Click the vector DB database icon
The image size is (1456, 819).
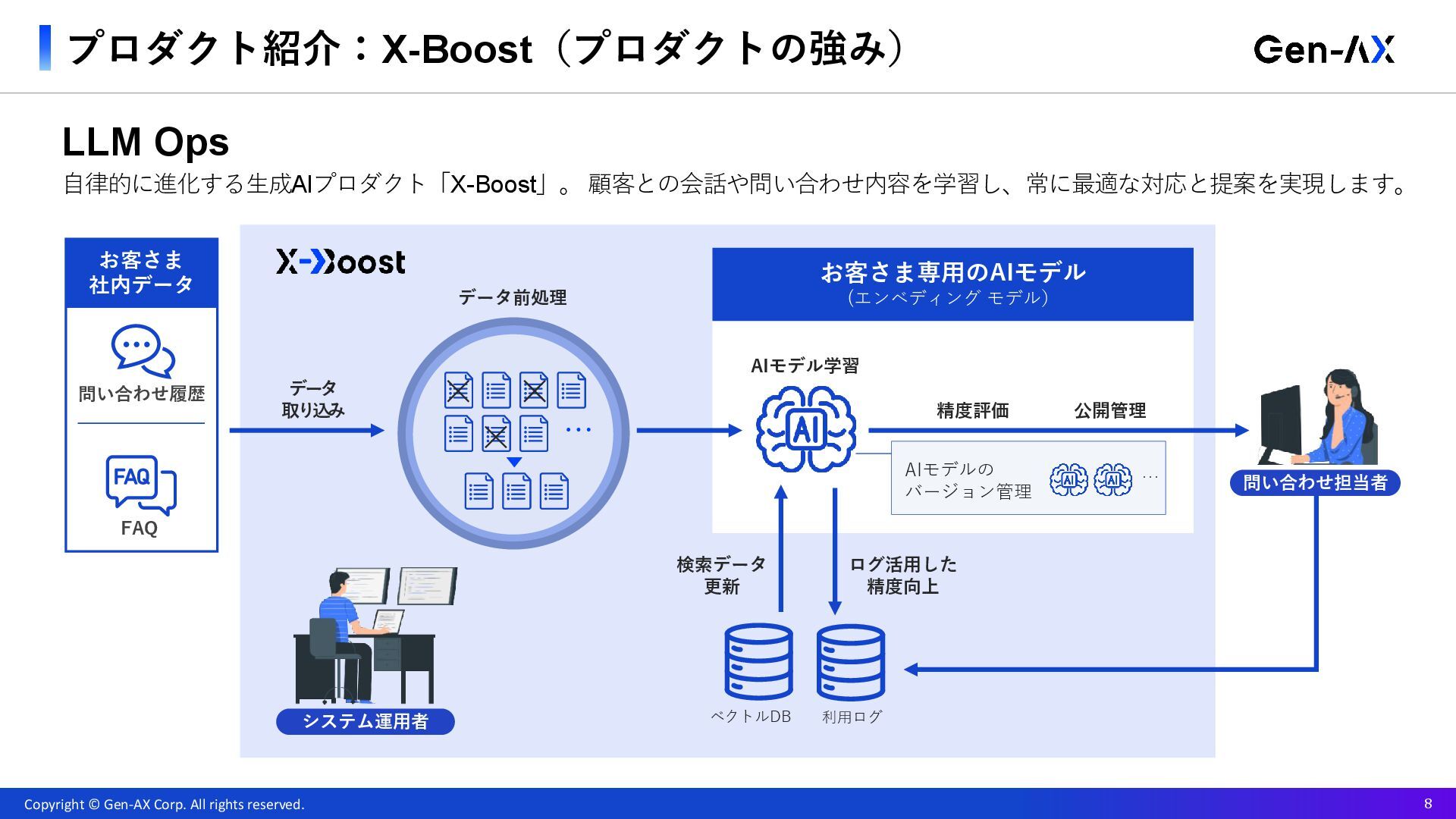click(x=758, y=662)
